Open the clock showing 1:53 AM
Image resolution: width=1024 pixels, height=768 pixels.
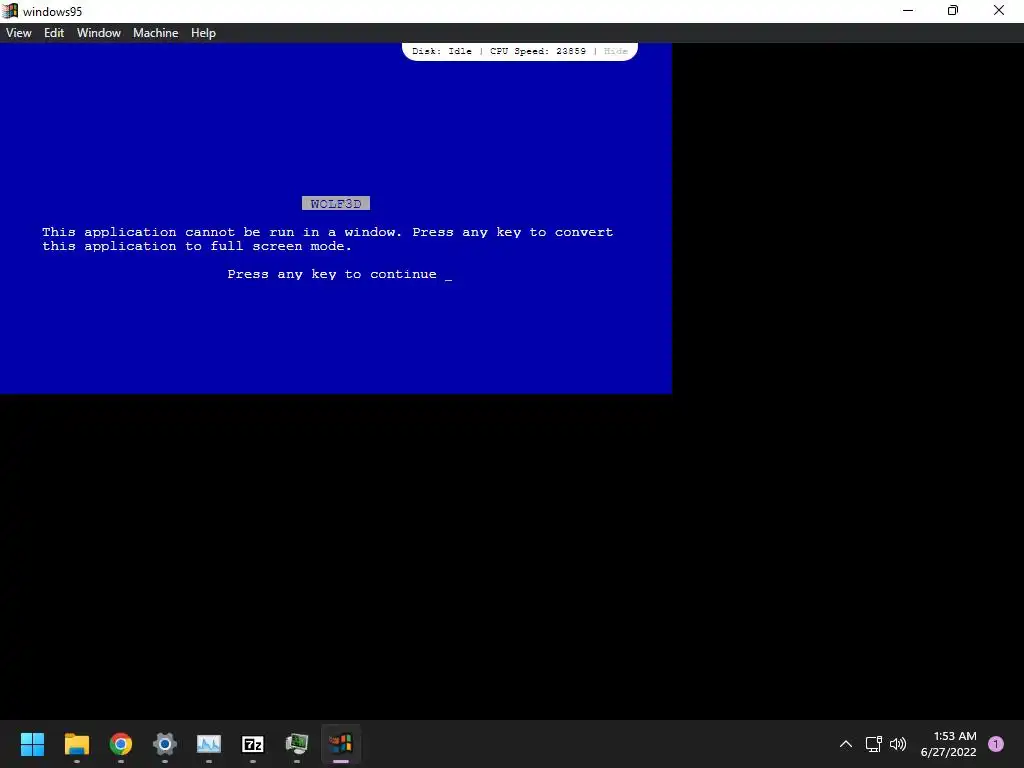pyautogui.click(x=948, y=744)
